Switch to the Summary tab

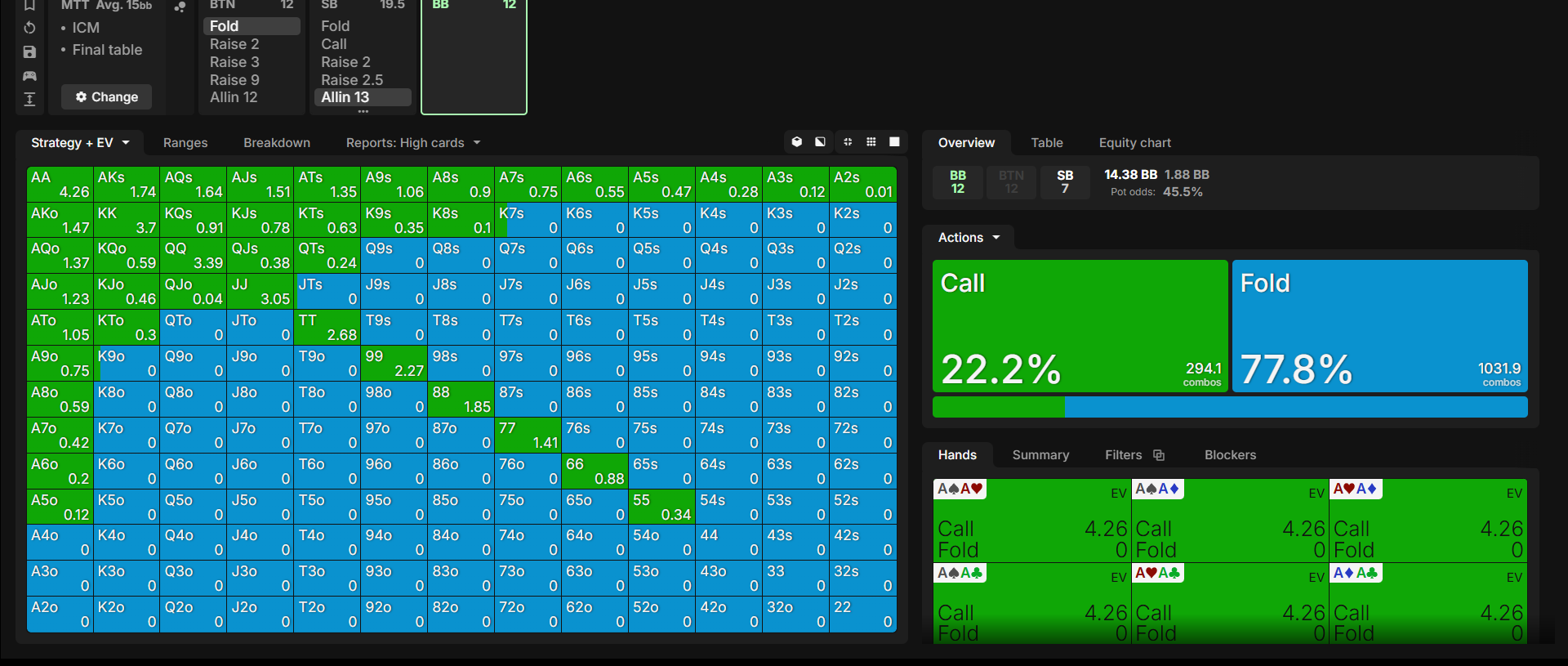click(x=1040, y=455)
